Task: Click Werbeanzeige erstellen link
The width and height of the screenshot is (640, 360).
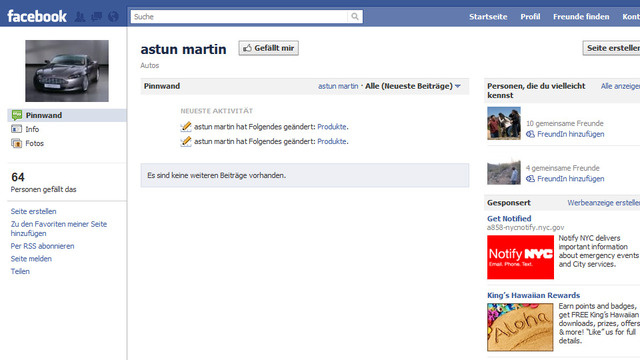Action: pos(604,202)
